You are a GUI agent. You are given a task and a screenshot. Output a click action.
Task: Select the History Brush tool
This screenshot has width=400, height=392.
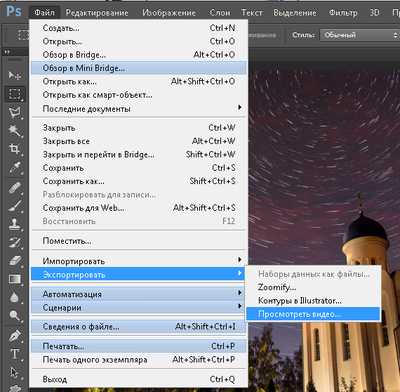(x=15, y=243)
